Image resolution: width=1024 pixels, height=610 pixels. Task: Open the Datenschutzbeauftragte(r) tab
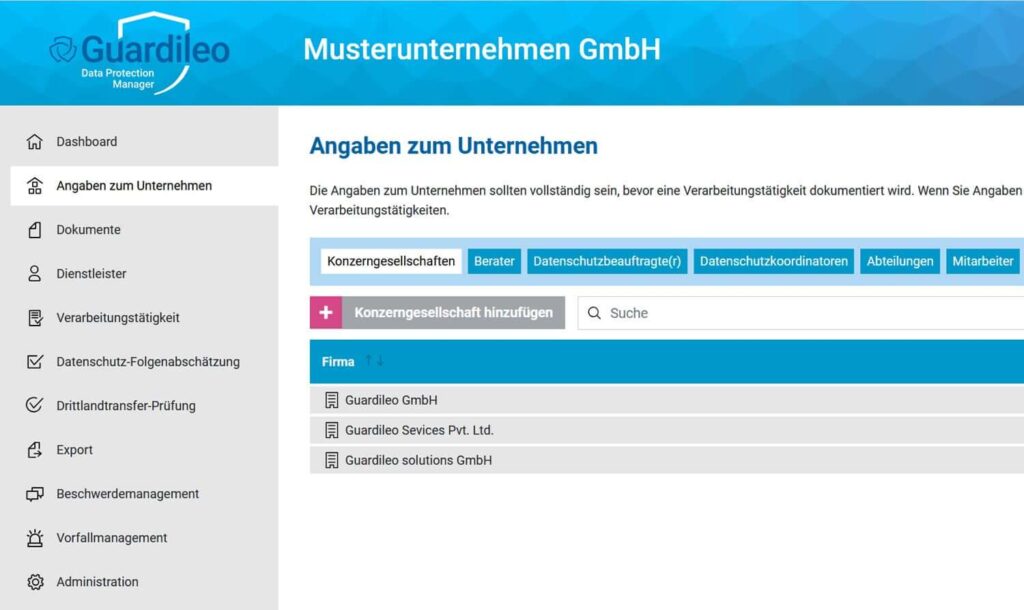coord(607,261)
